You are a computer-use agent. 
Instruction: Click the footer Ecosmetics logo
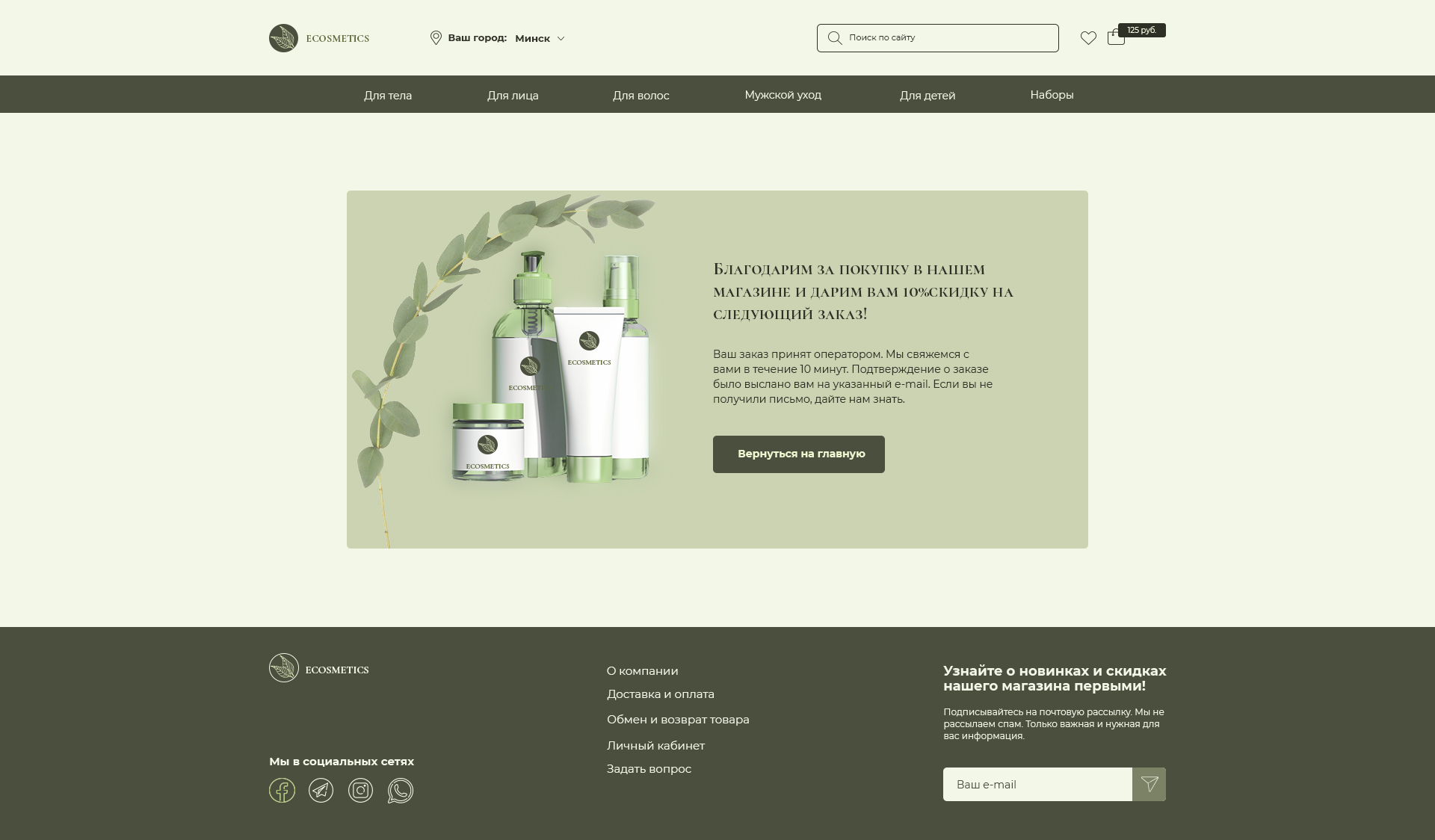tap(319, 668)
